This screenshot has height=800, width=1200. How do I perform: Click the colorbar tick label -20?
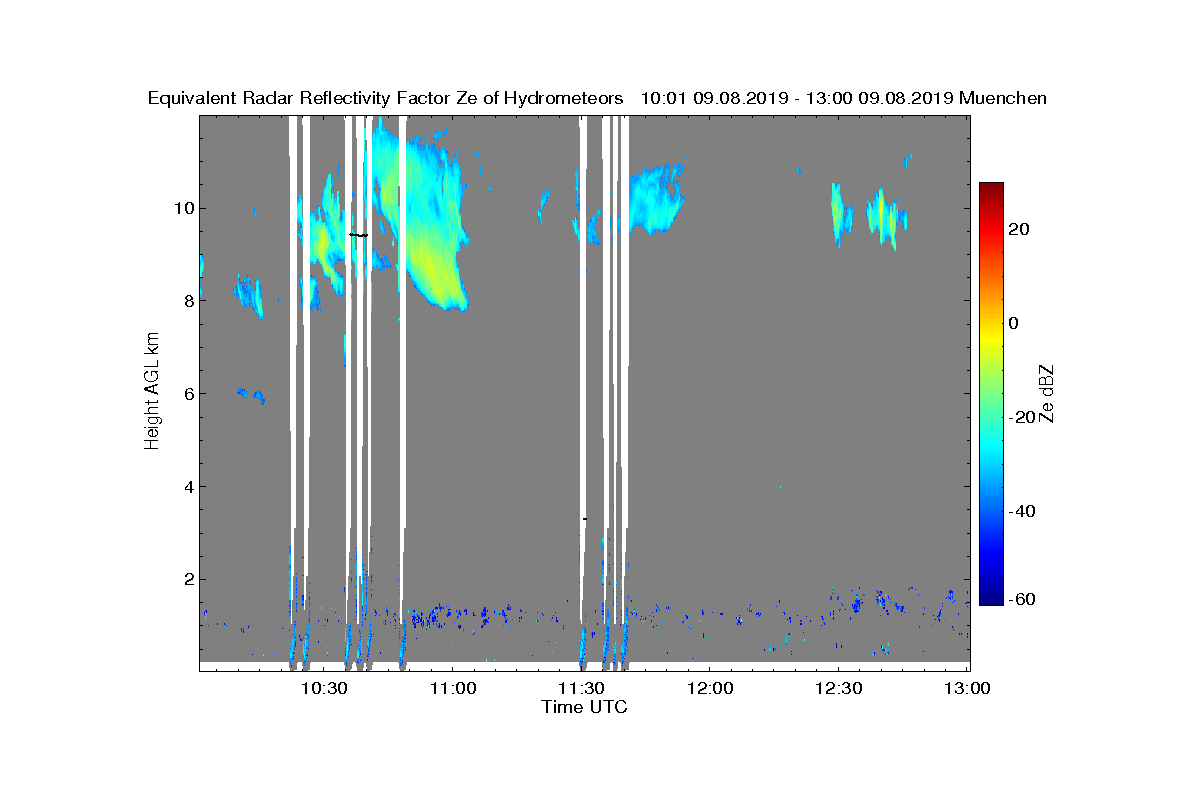pyautogui.click(x=1022, y=417)
